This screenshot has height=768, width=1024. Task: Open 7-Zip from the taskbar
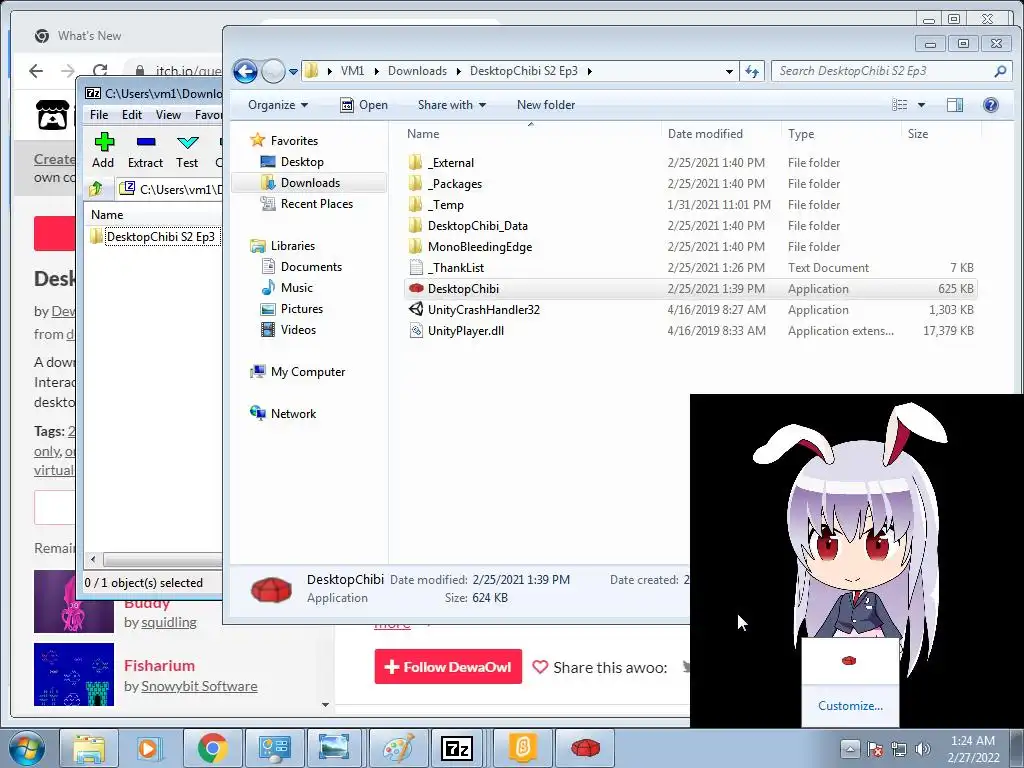pos(457,748)
